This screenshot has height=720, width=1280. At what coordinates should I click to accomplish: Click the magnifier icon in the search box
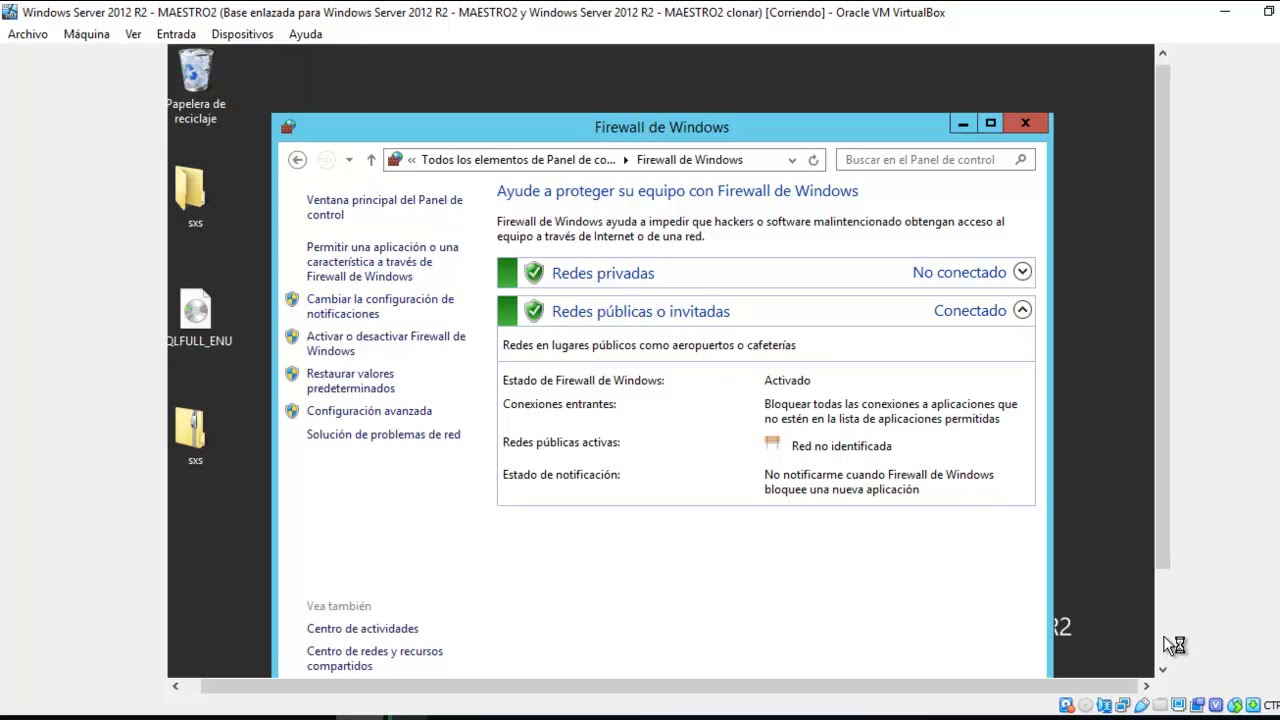click(x=1021, y=159)
